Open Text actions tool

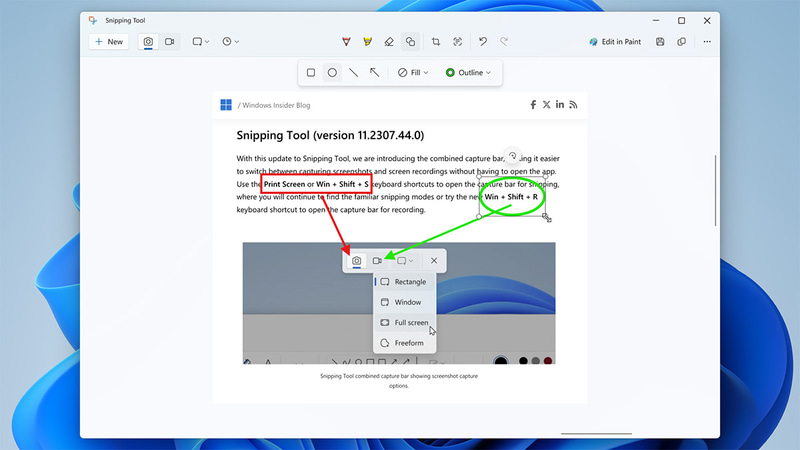coord(458,42)
